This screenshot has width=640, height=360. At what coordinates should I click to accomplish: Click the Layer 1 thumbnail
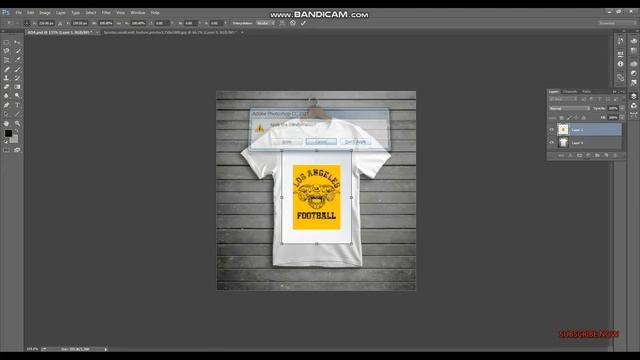[x=563, y=130]
